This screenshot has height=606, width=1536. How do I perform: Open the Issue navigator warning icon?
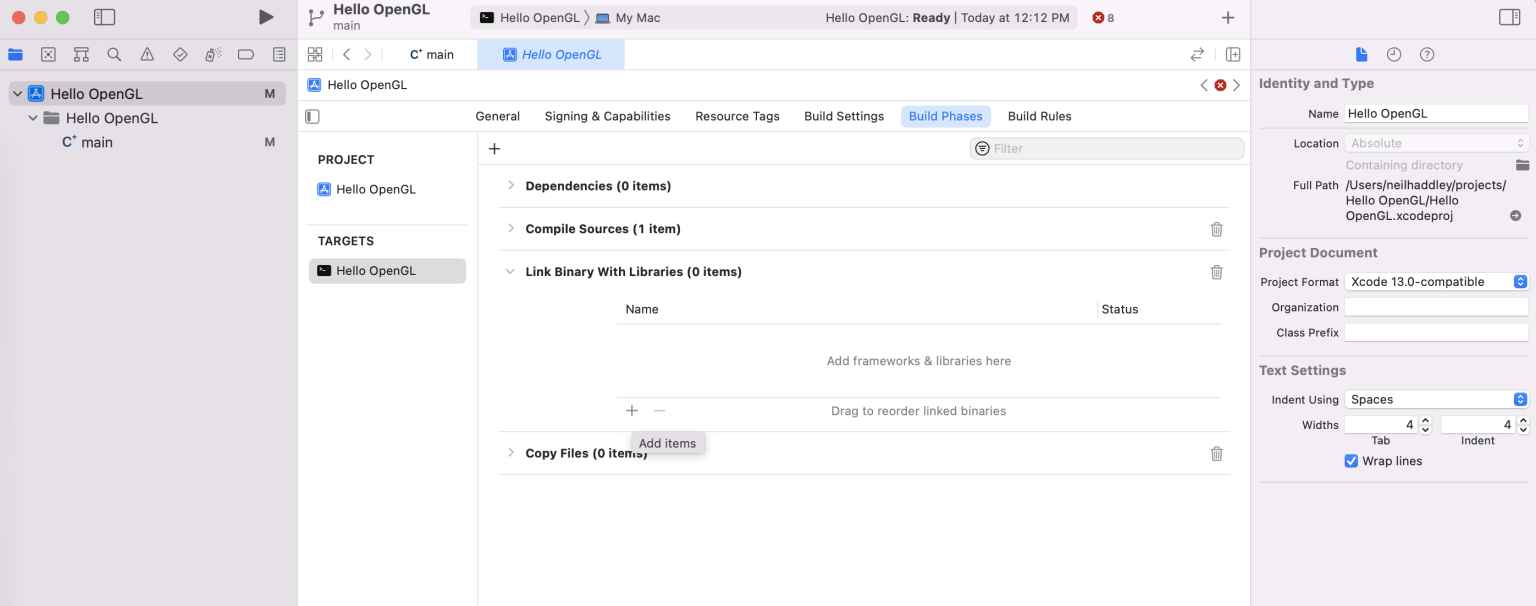pyautogui.click(x=147, y=55)
